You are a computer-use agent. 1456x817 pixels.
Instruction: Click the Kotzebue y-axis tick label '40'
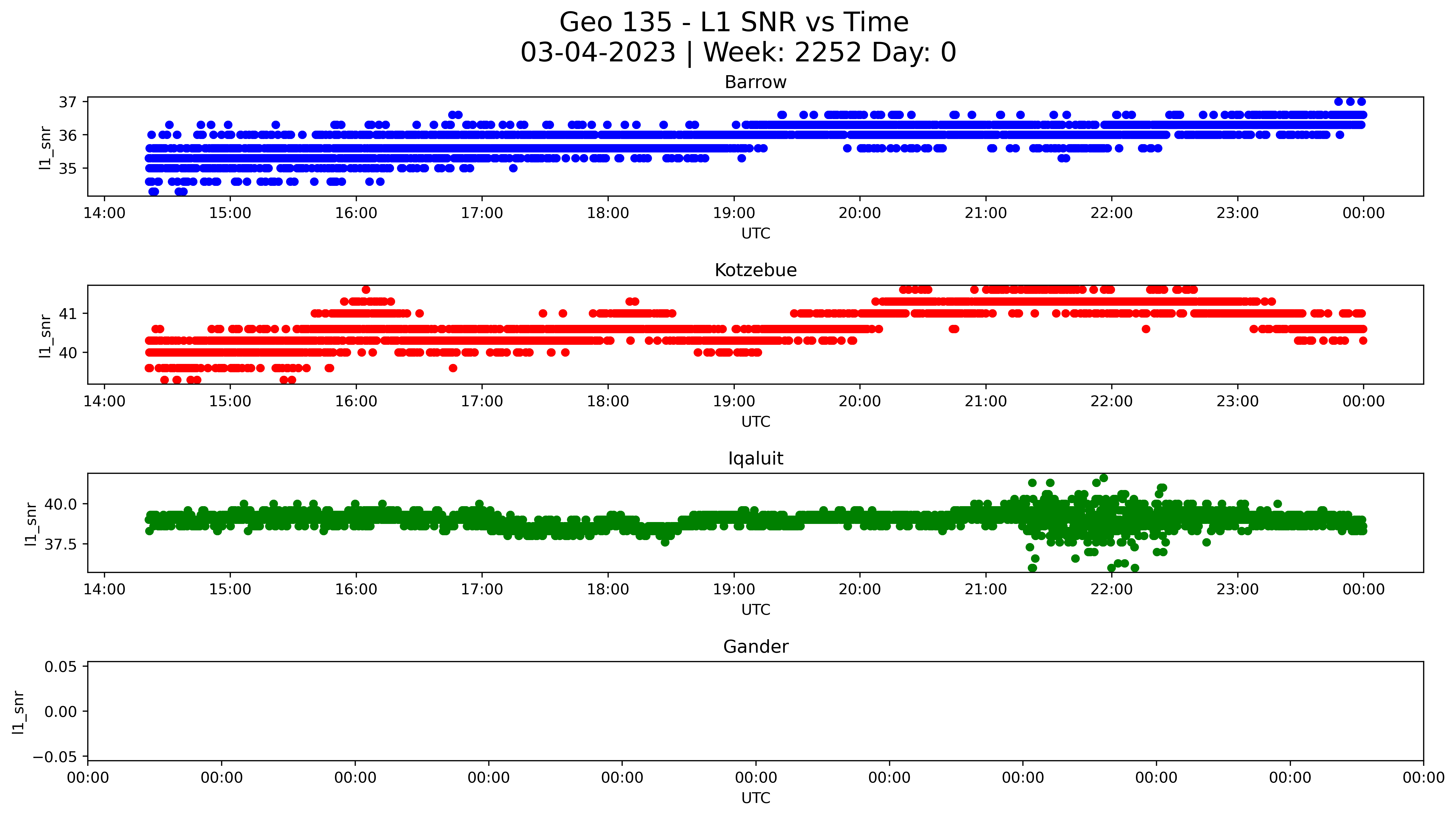click(x=68, y=353)
